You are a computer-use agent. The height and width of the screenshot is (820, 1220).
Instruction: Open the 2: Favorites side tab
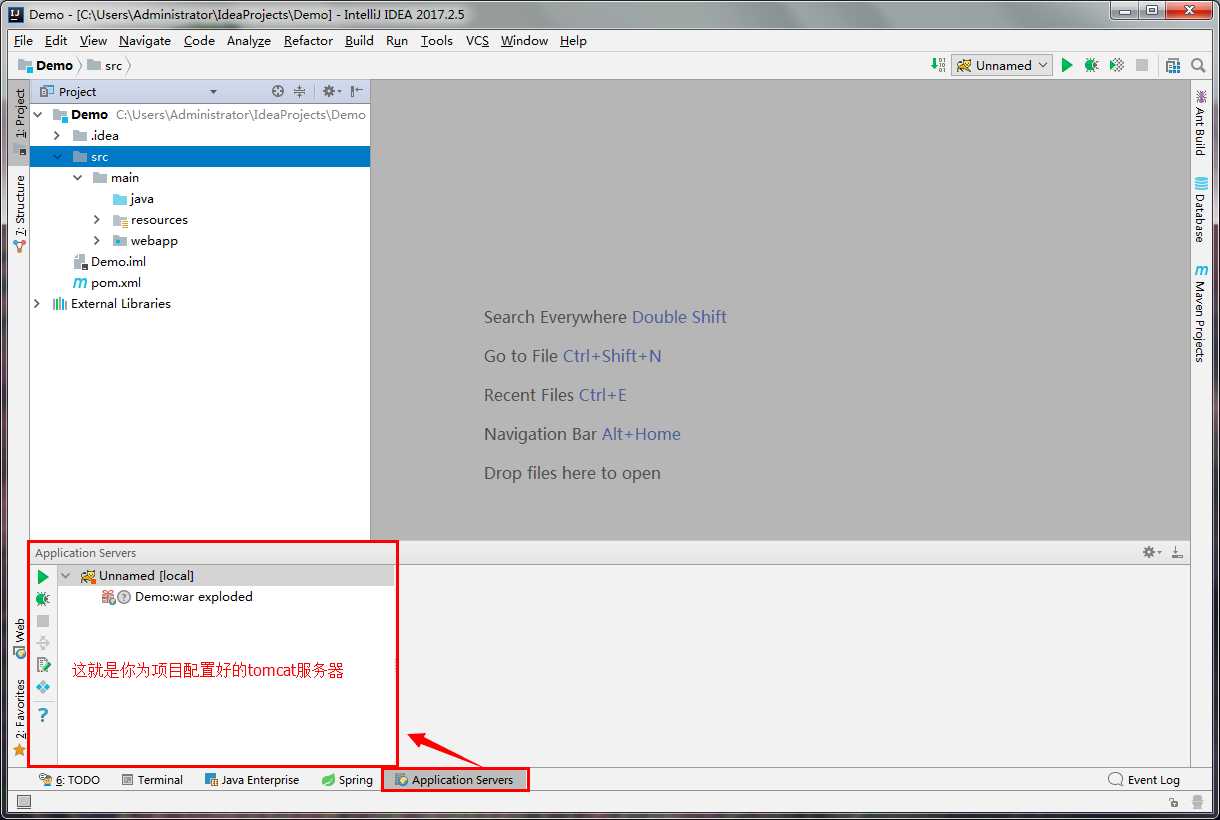pyautogui.click(x=19, y=716)
